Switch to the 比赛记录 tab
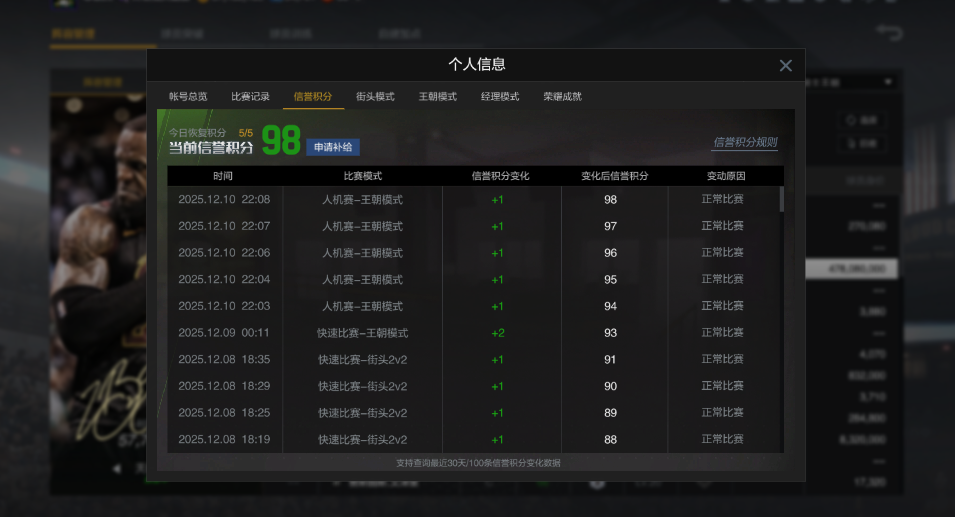Image resolution: width=955 pixels, height=517 pixels. (x=250, y=96)
